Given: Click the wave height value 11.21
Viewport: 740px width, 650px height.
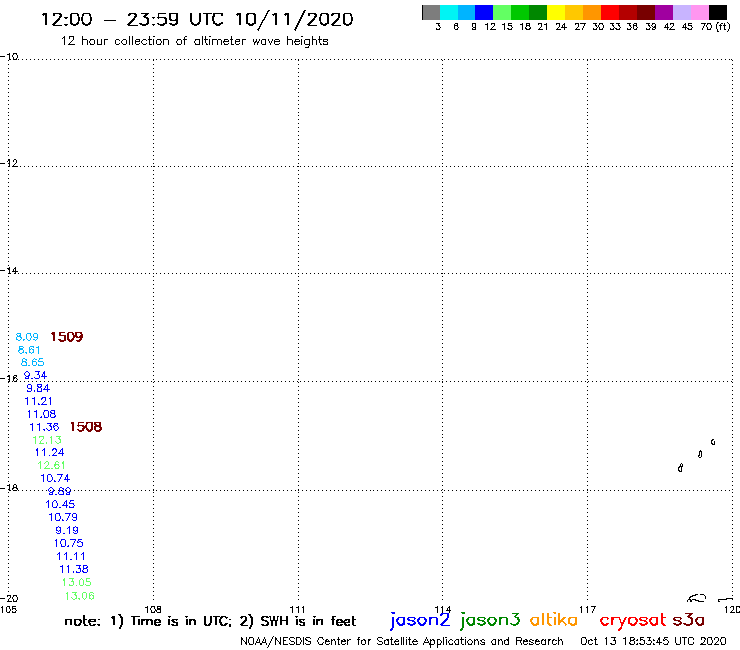Looking at the screenshot, I should 38,401.
